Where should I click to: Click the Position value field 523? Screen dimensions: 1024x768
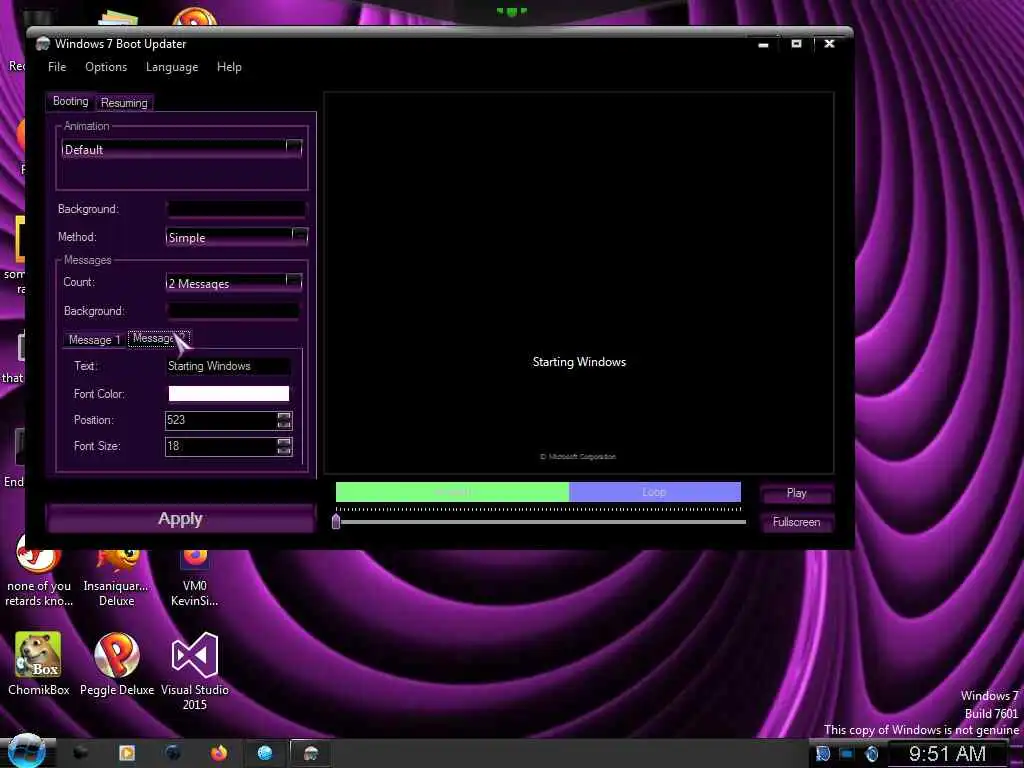coord(221,420)
